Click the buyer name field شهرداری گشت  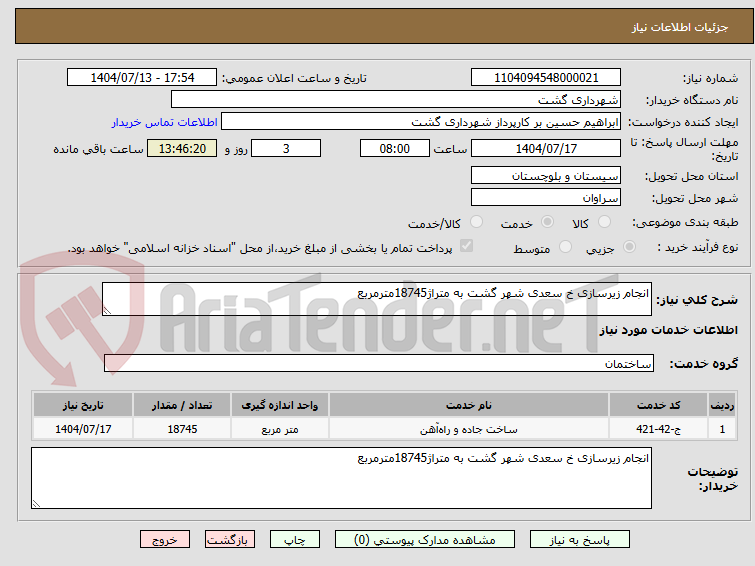coord(396,100)
